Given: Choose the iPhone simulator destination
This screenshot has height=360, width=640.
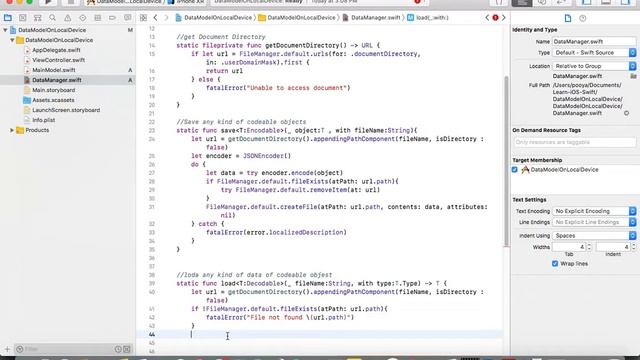Looking at the screenshot, I should (186, 2).
